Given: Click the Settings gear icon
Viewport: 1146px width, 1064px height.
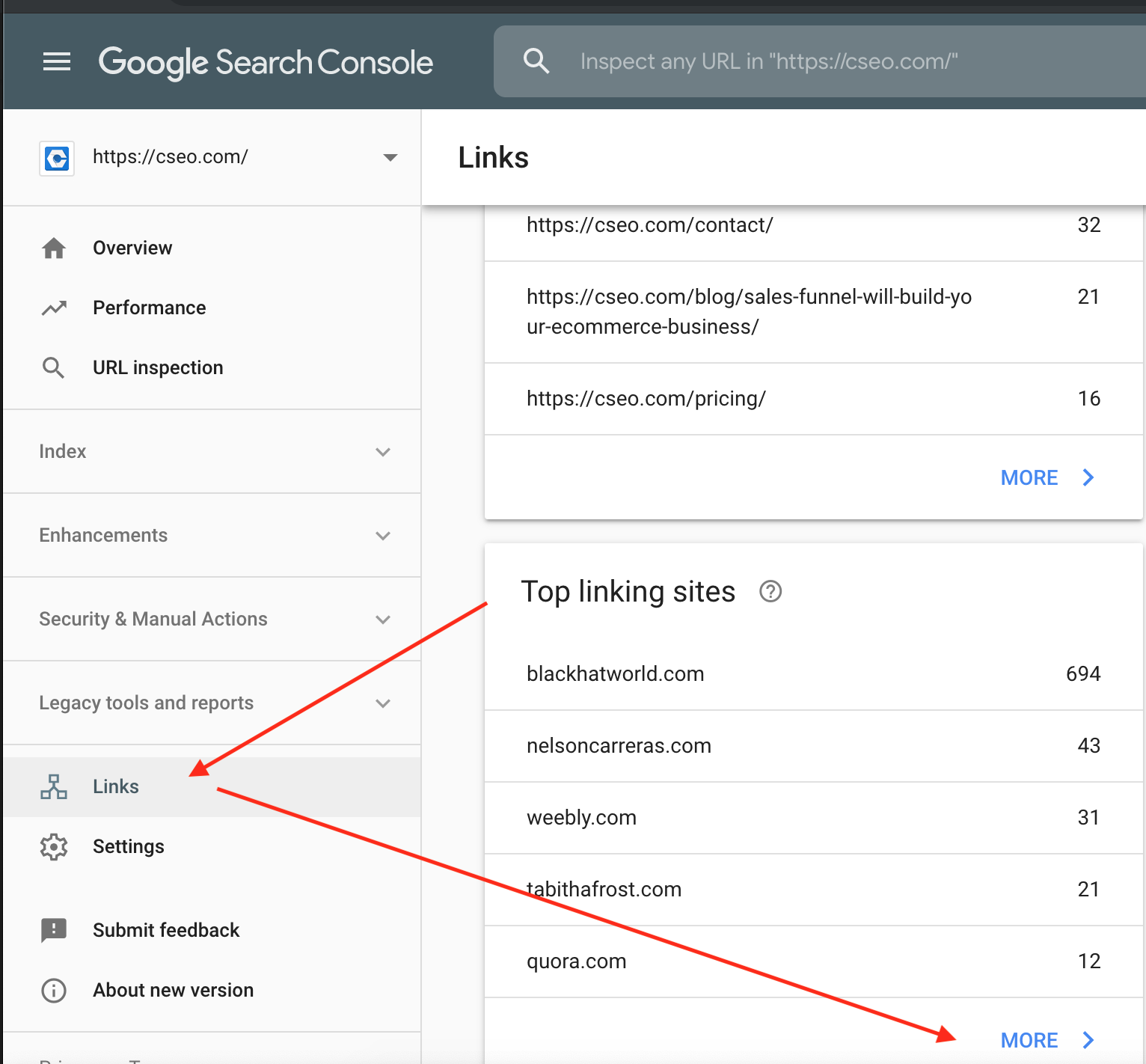Looking at the screenshot, I should [x=54, y=846].
